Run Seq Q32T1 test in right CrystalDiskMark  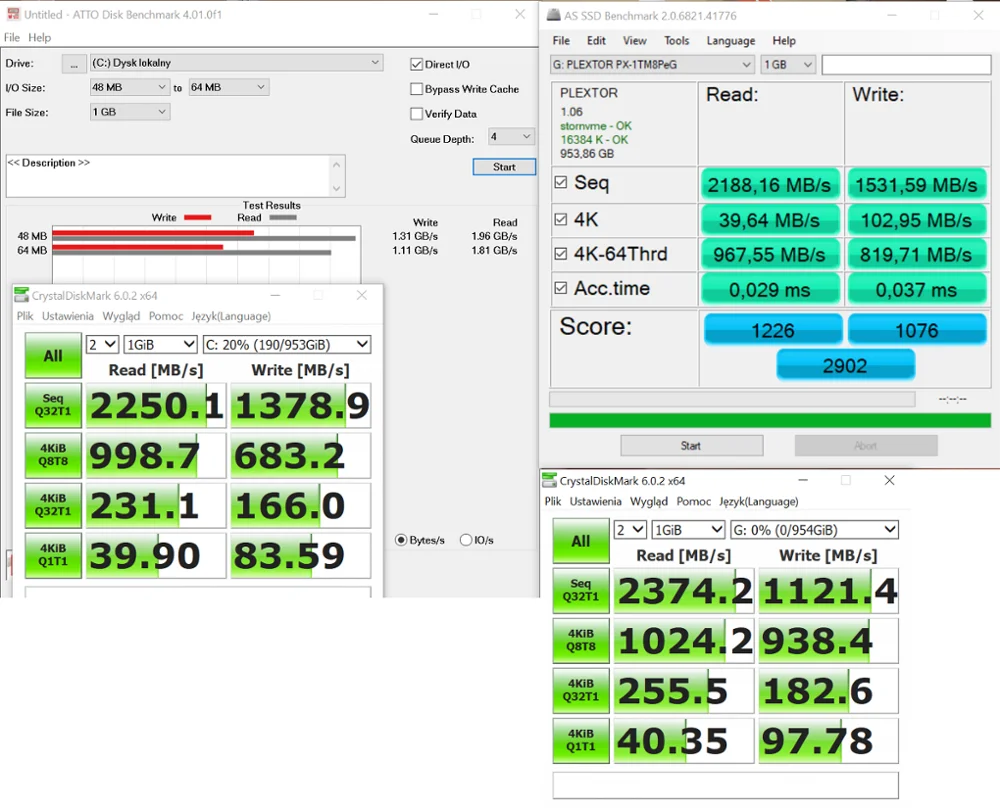[580, 590]
